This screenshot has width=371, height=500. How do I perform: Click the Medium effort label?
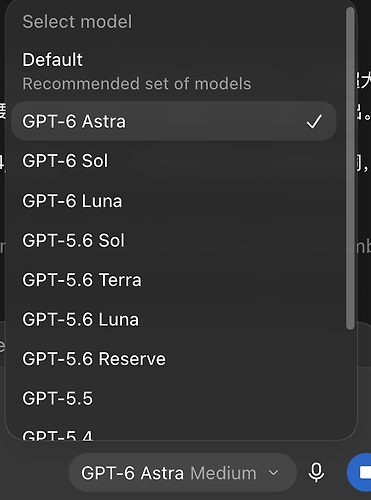[223, 473]
